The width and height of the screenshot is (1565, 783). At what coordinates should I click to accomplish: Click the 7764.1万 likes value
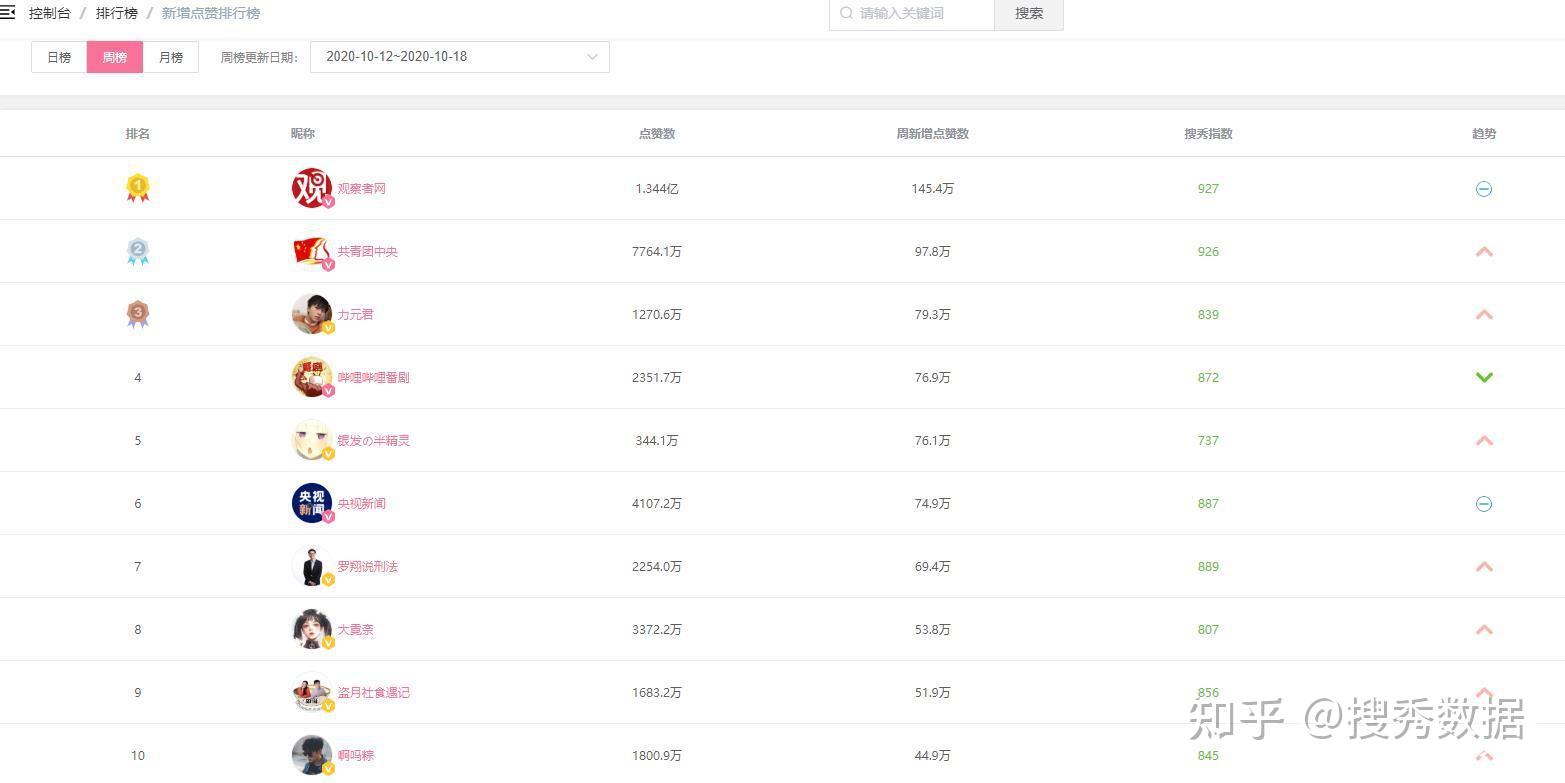click(x=657, y=251)
